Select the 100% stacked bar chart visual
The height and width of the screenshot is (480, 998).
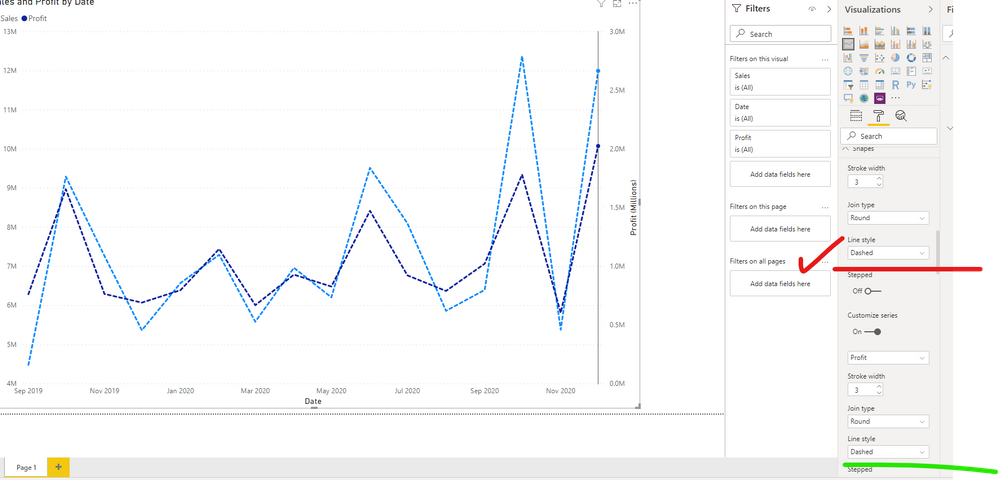click(x=911, y=31)
